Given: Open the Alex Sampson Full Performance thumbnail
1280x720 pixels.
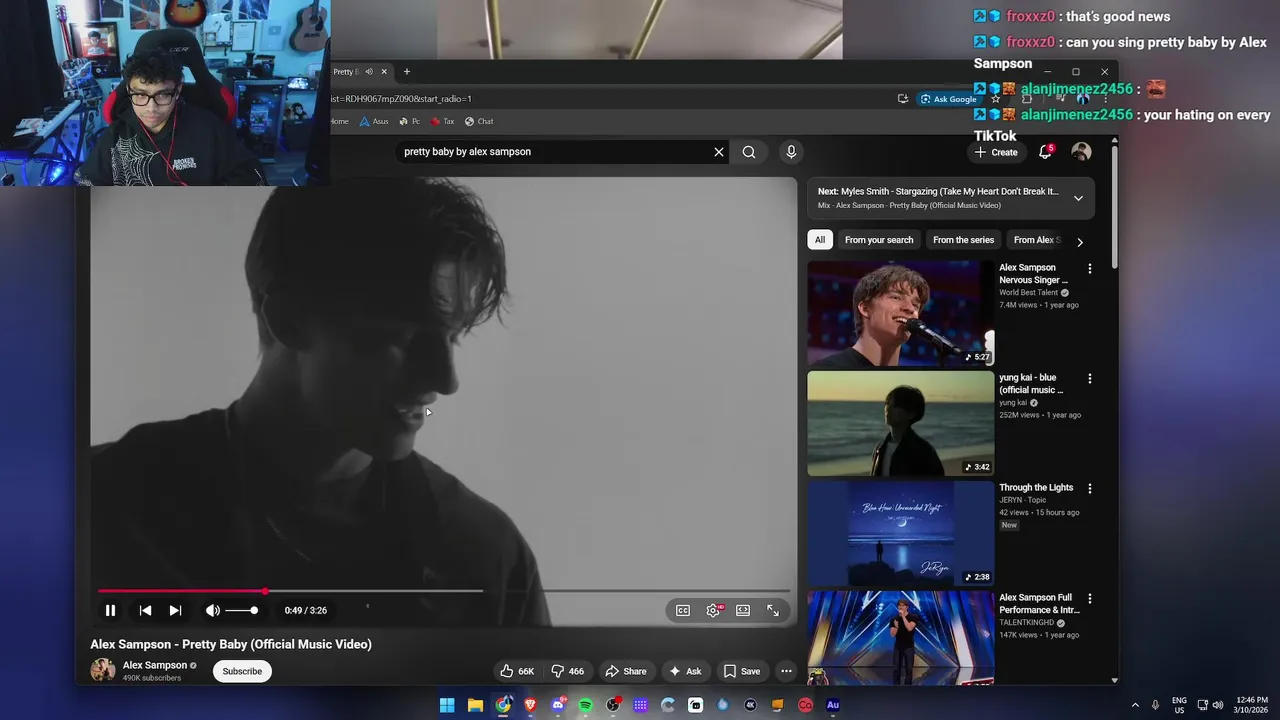Looking at the screenshot, I should (901, 637).
